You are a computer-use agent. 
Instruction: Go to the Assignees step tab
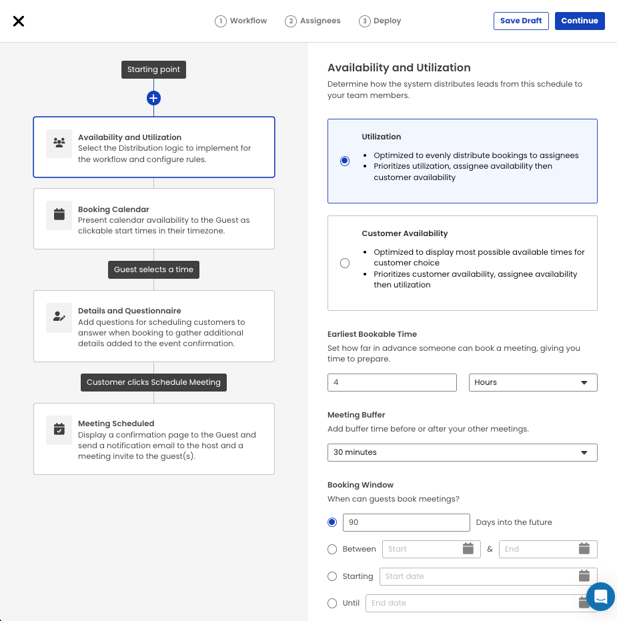pyautogui.click(x=312, y=21)
